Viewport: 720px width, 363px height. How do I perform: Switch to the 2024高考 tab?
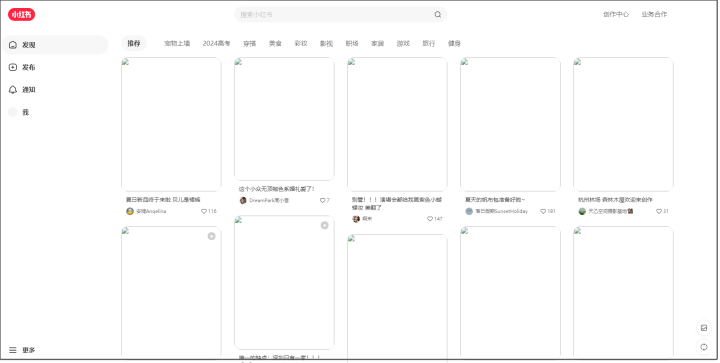tap(216, 44)
